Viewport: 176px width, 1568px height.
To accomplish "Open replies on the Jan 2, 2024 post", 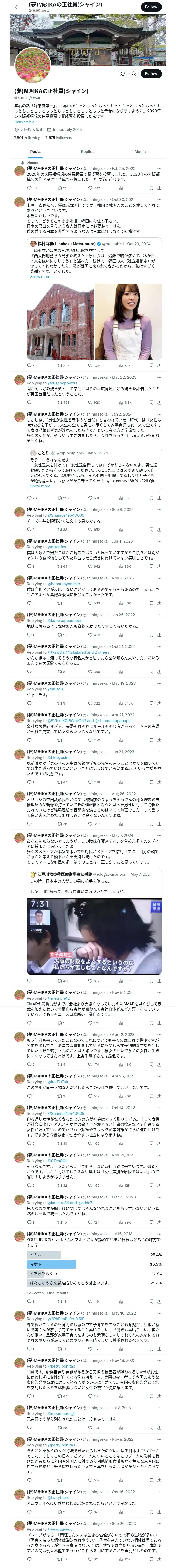I will (x=30, y=498).
